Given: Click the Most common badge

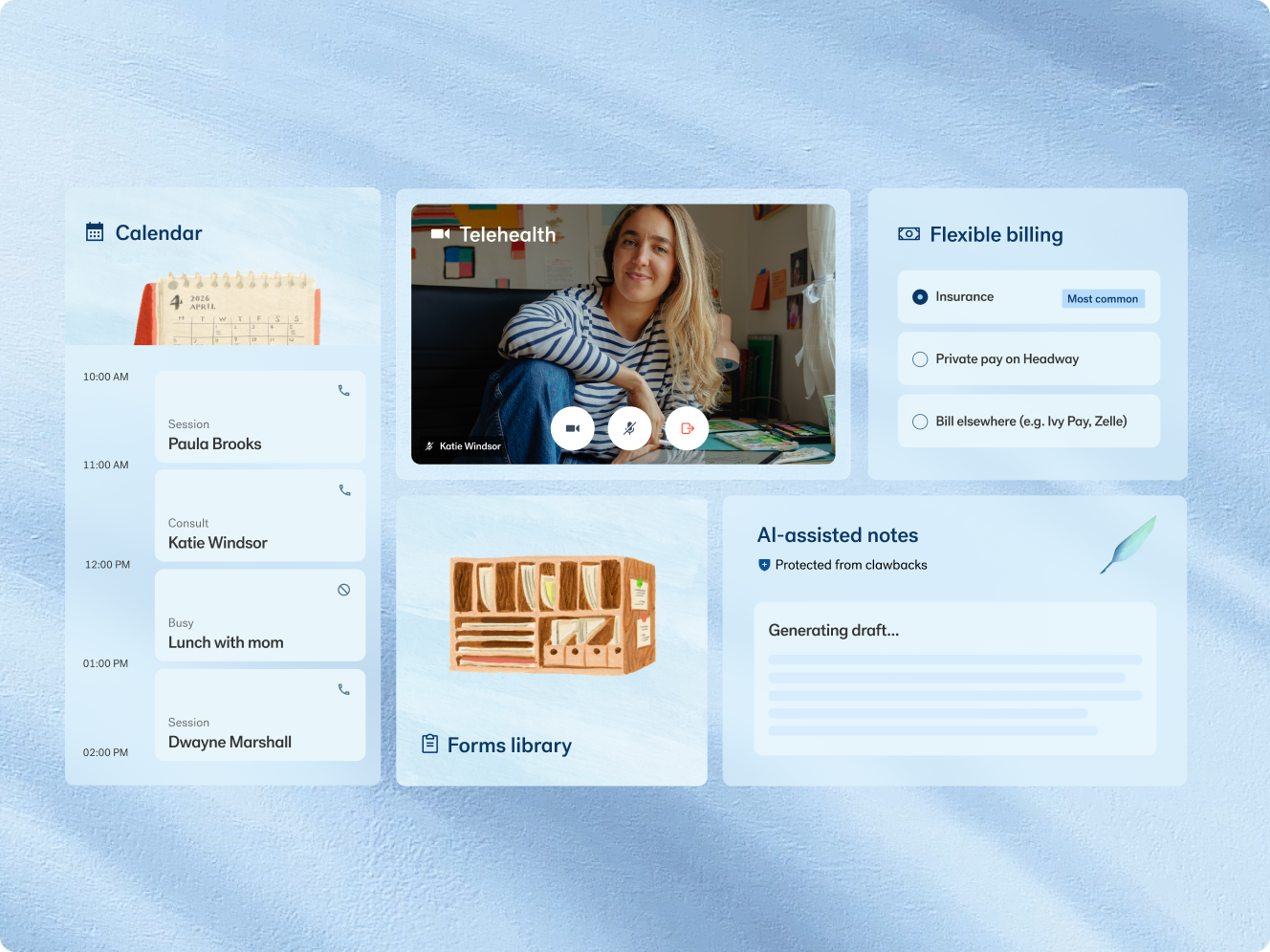Looking at the screenshot, I should 1103,299.
